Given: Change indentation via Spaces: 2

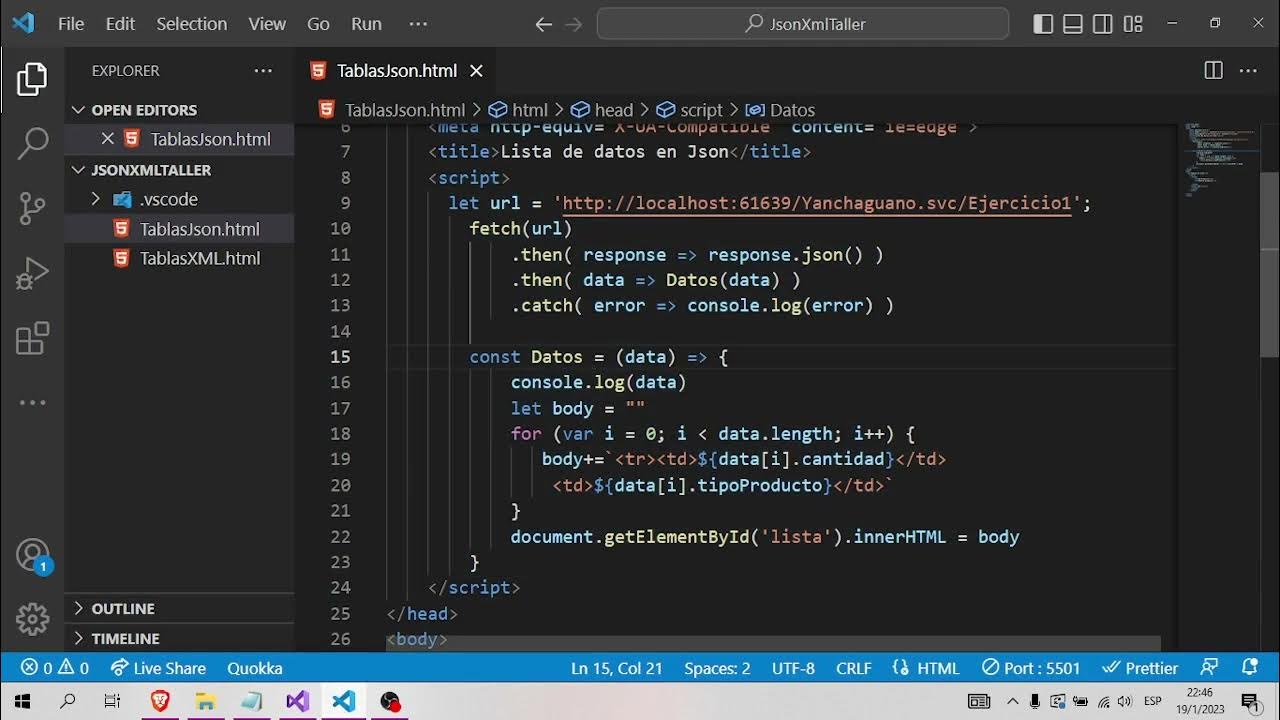Looking at the screenshot, I should (x=717, y=668).
